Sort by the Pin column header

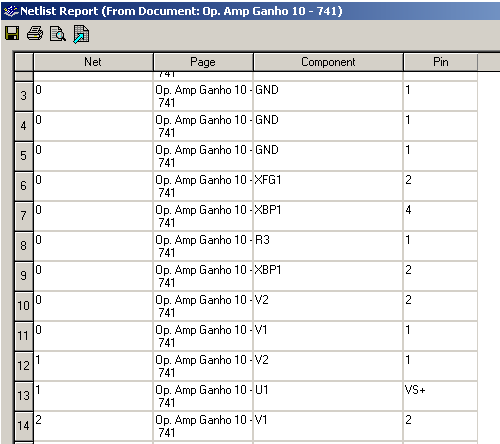pyautogui.click(x=440, y=62)
